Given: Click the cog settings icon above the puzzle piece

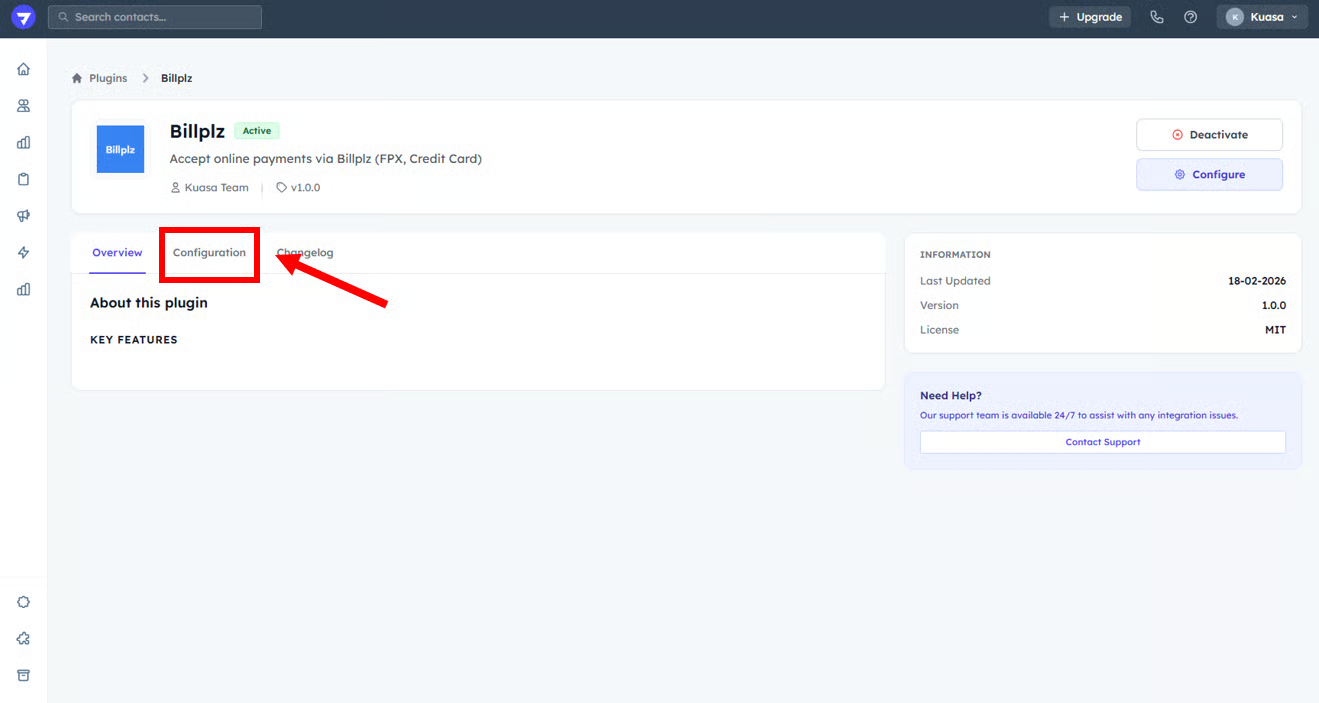Looking at the screenshot, I should pos(23,602).
